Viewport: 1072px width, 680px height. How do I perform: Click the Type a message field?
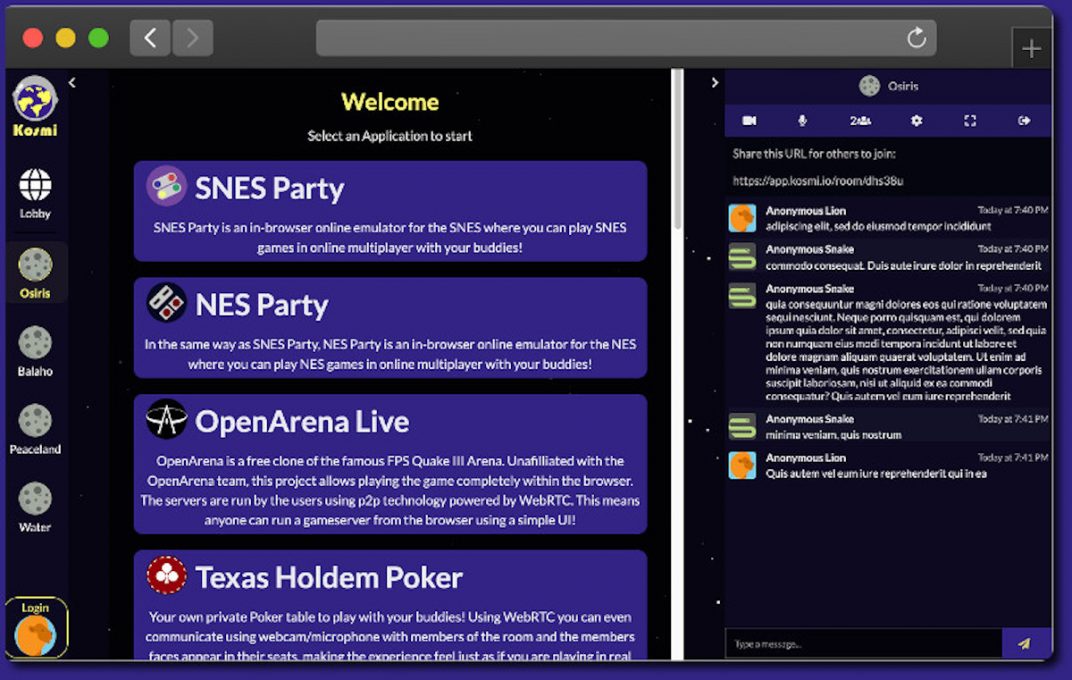(862, 644)
